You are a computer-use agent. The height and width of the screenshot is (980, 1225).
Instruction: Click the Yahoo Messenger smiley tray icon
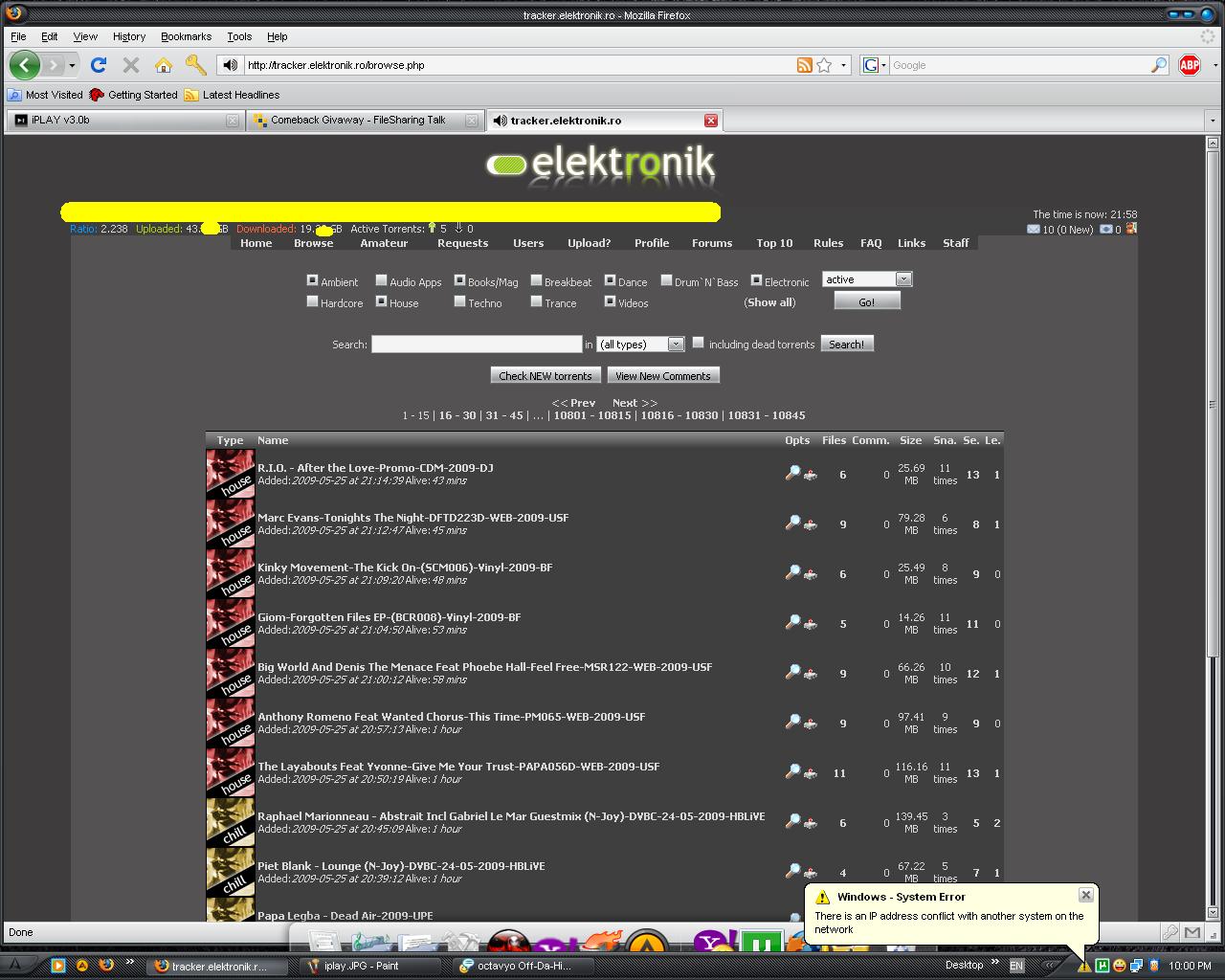(1119, 966)
